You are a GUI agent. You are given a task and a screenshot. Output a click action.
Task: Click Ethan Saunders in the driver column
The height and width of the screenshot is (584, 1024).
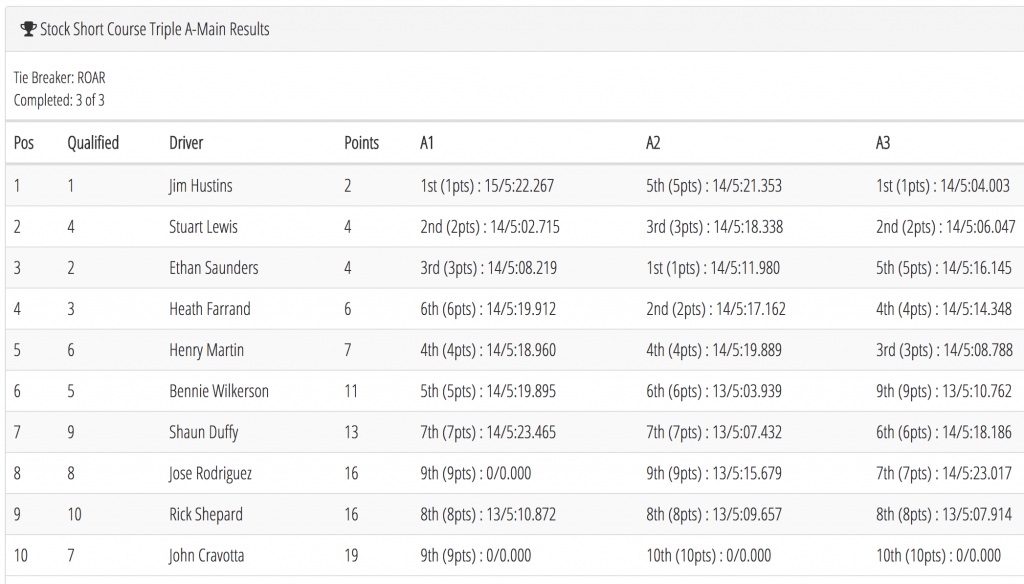tap(214, 268)
